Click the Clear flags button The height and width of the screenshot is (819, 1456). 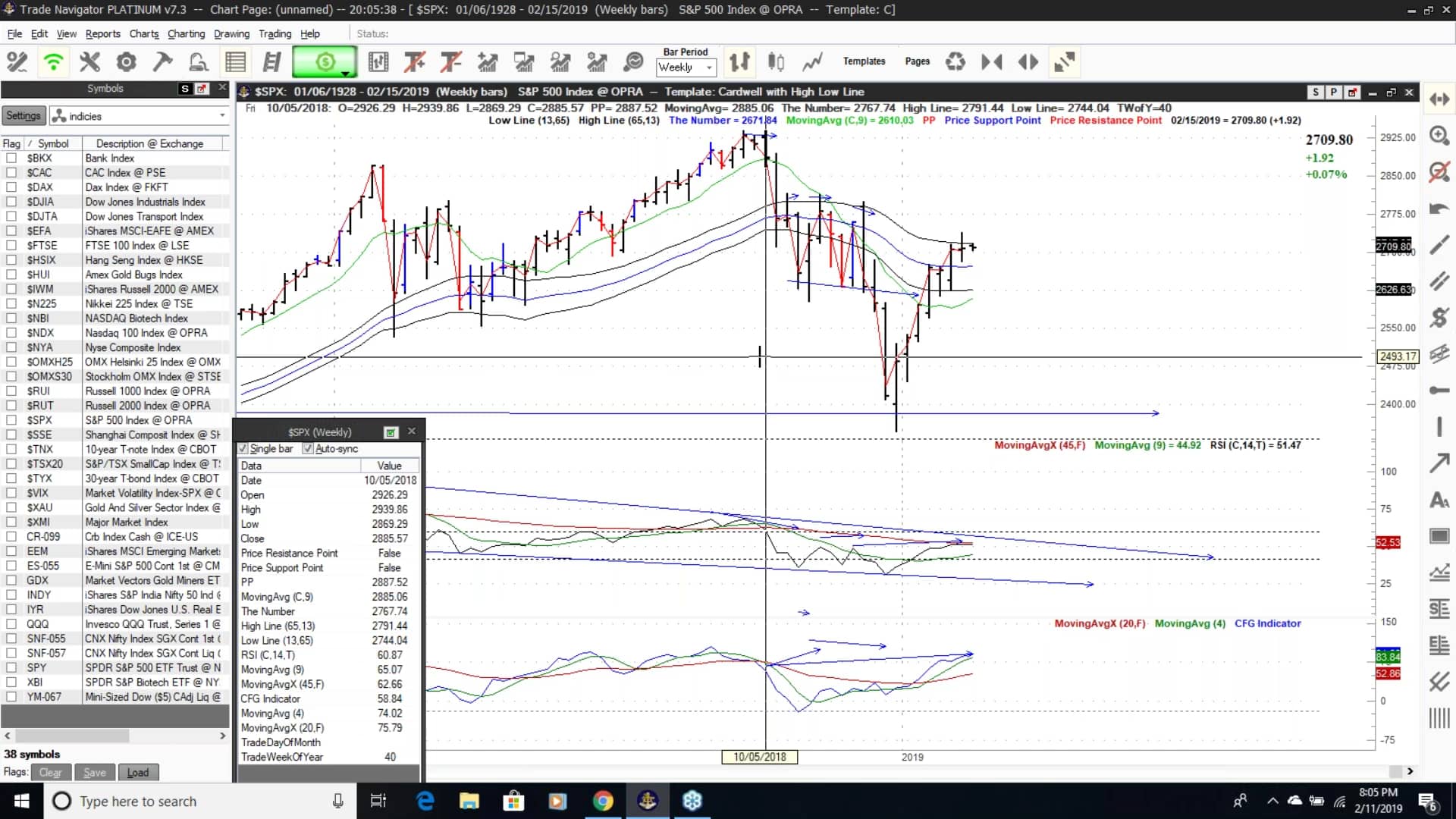point(51,772)
